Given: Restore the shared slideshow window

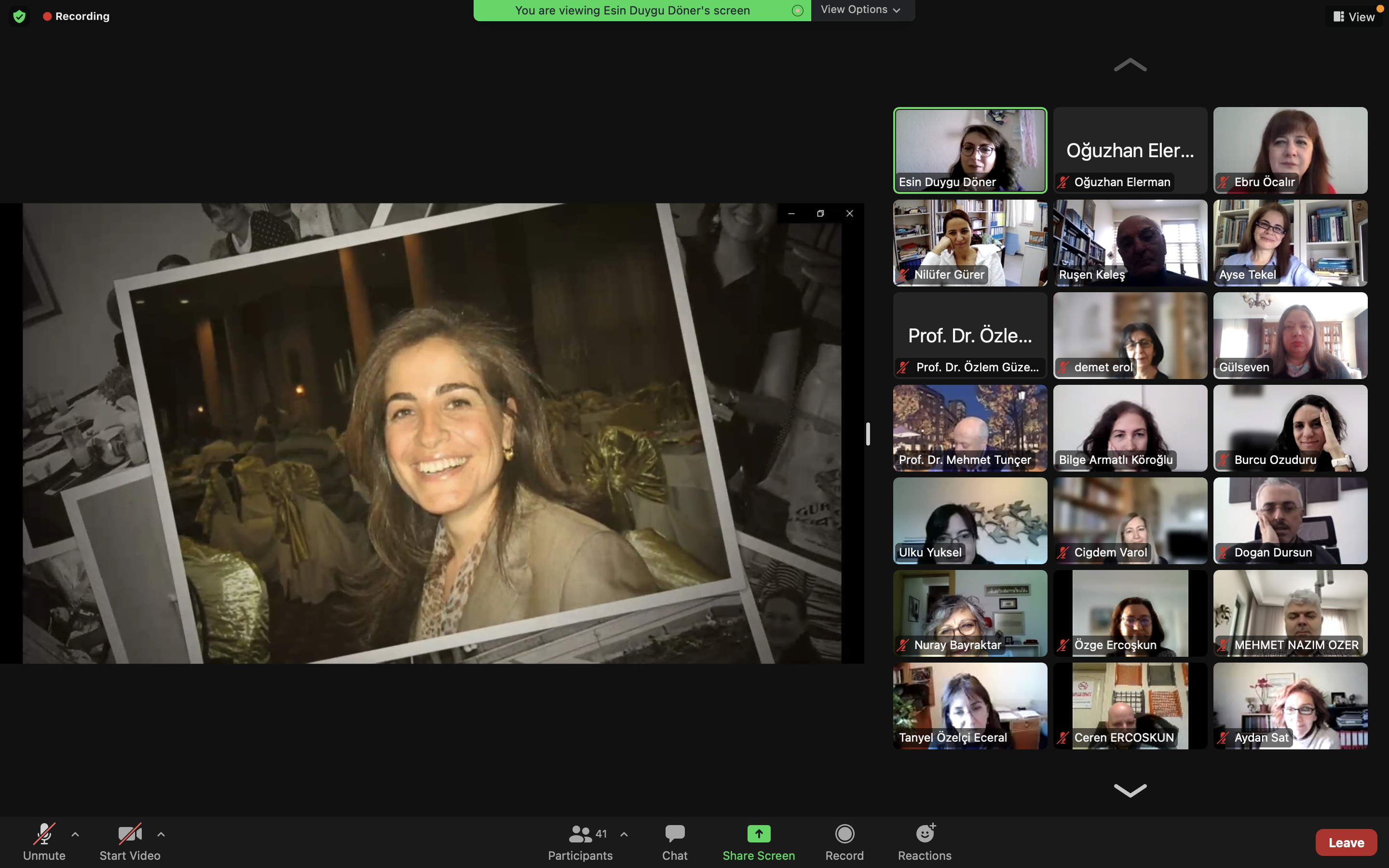Looking at the screenshot, I should click(x=820, y=214).
